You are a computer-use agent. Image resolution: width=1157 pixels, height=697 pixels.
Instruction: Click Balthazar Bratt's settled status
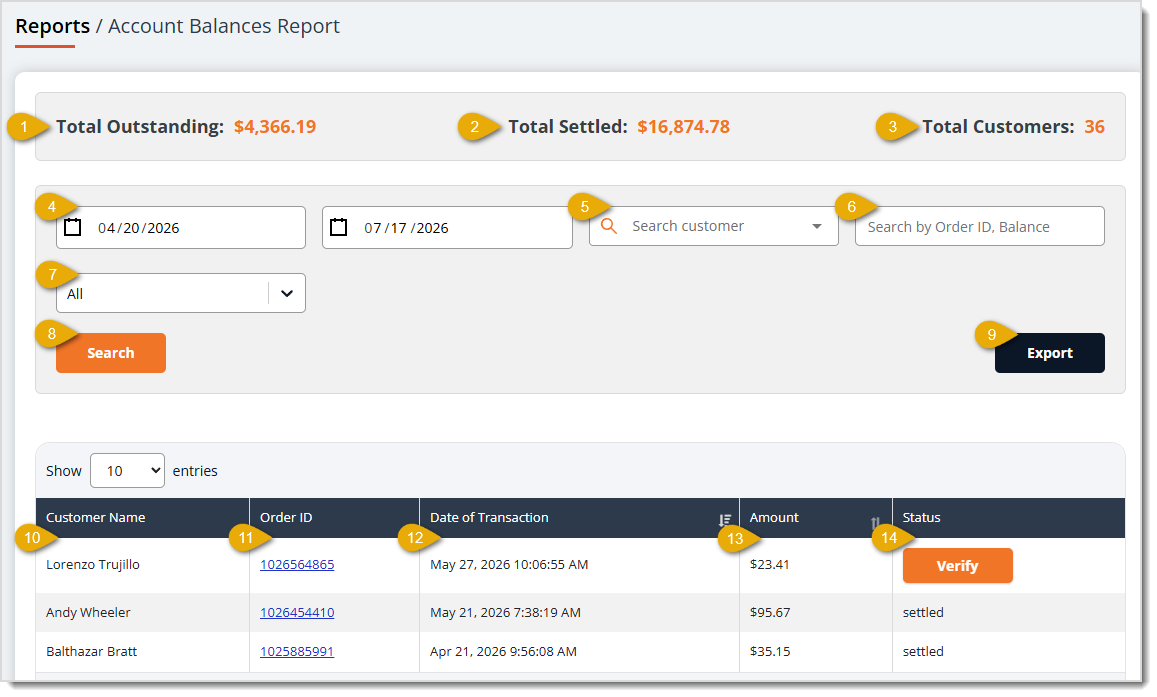click(x=923, y=651)
